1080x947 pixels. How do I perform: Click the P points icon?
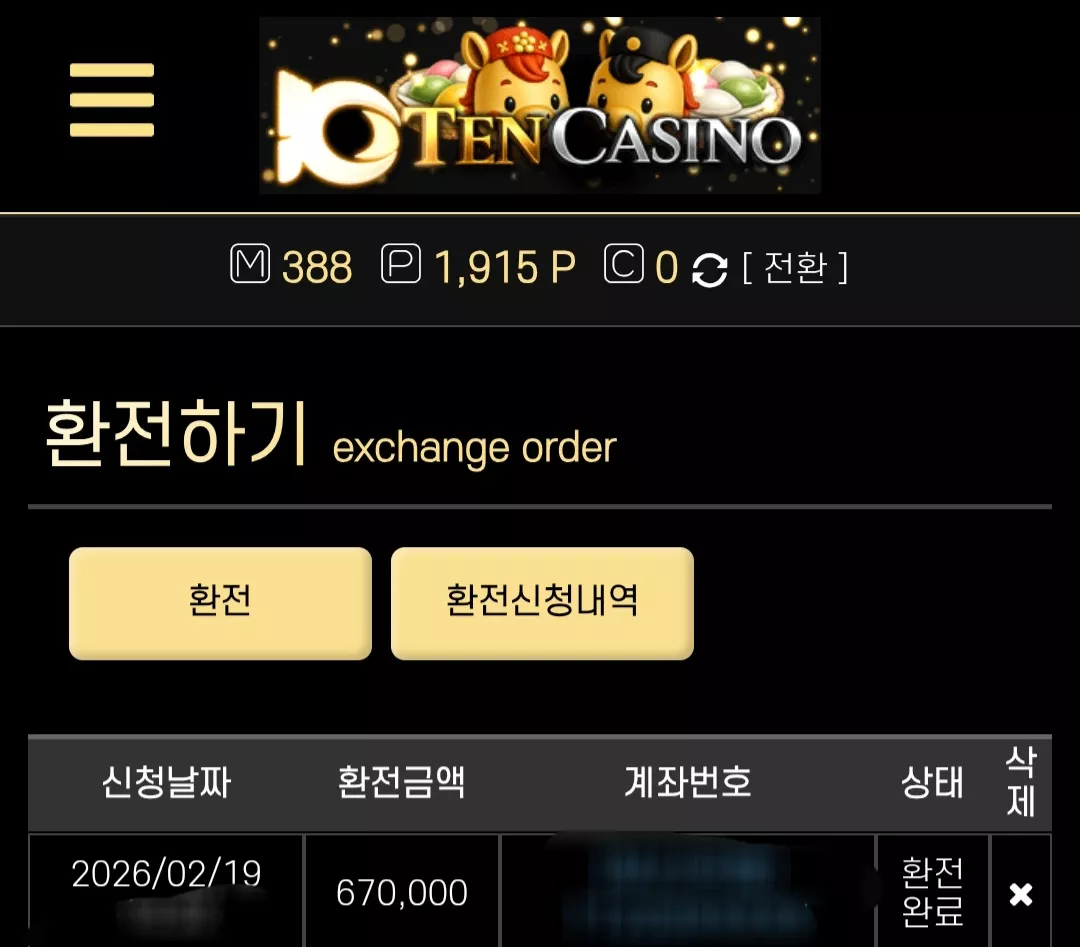click(401, 264)
